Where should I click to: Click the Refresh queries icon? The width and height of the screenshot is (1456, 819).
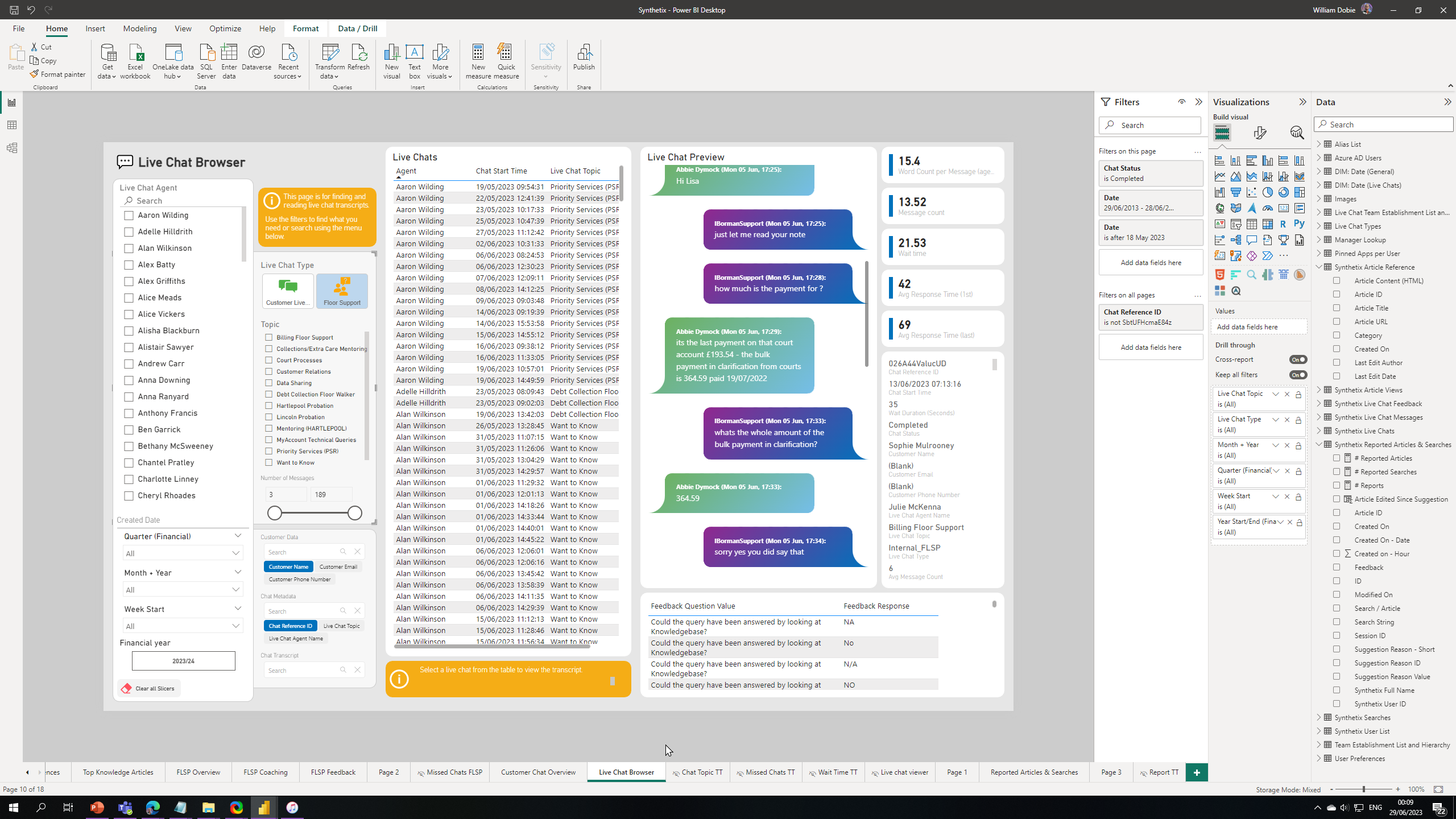pos(358,57)
